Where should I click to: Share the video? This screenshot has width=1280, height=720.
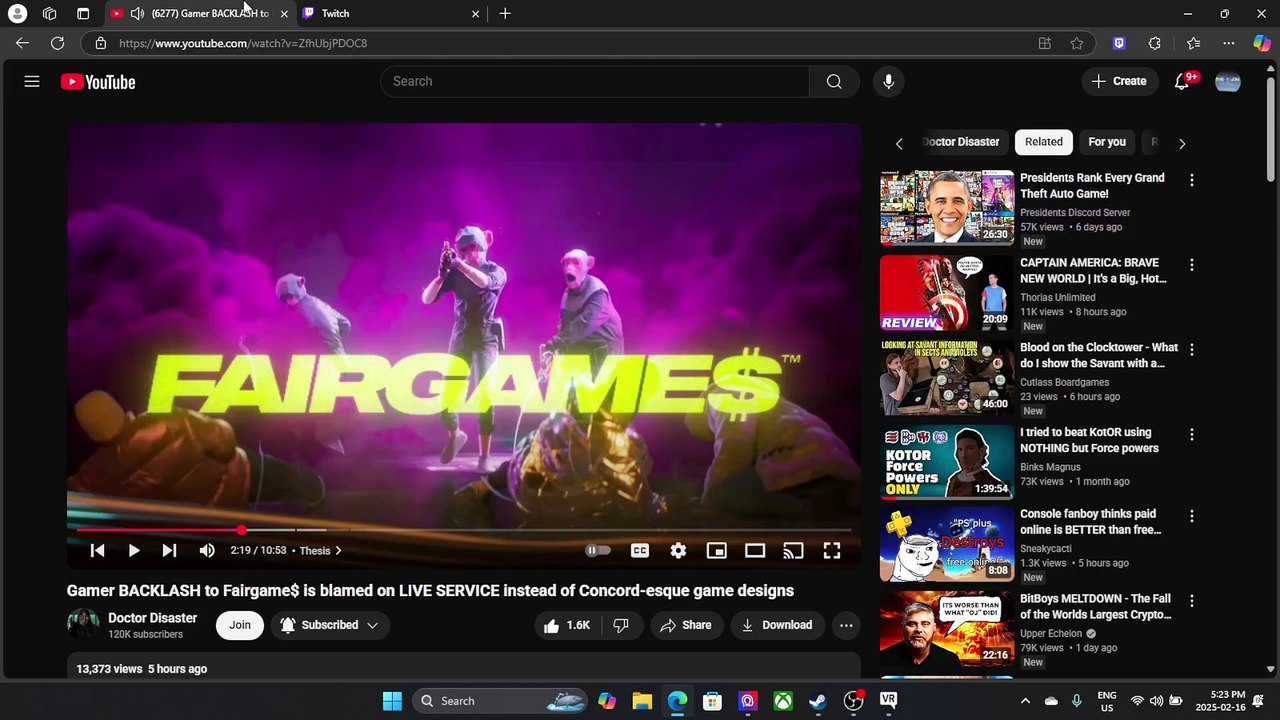(x=687, y=625)
